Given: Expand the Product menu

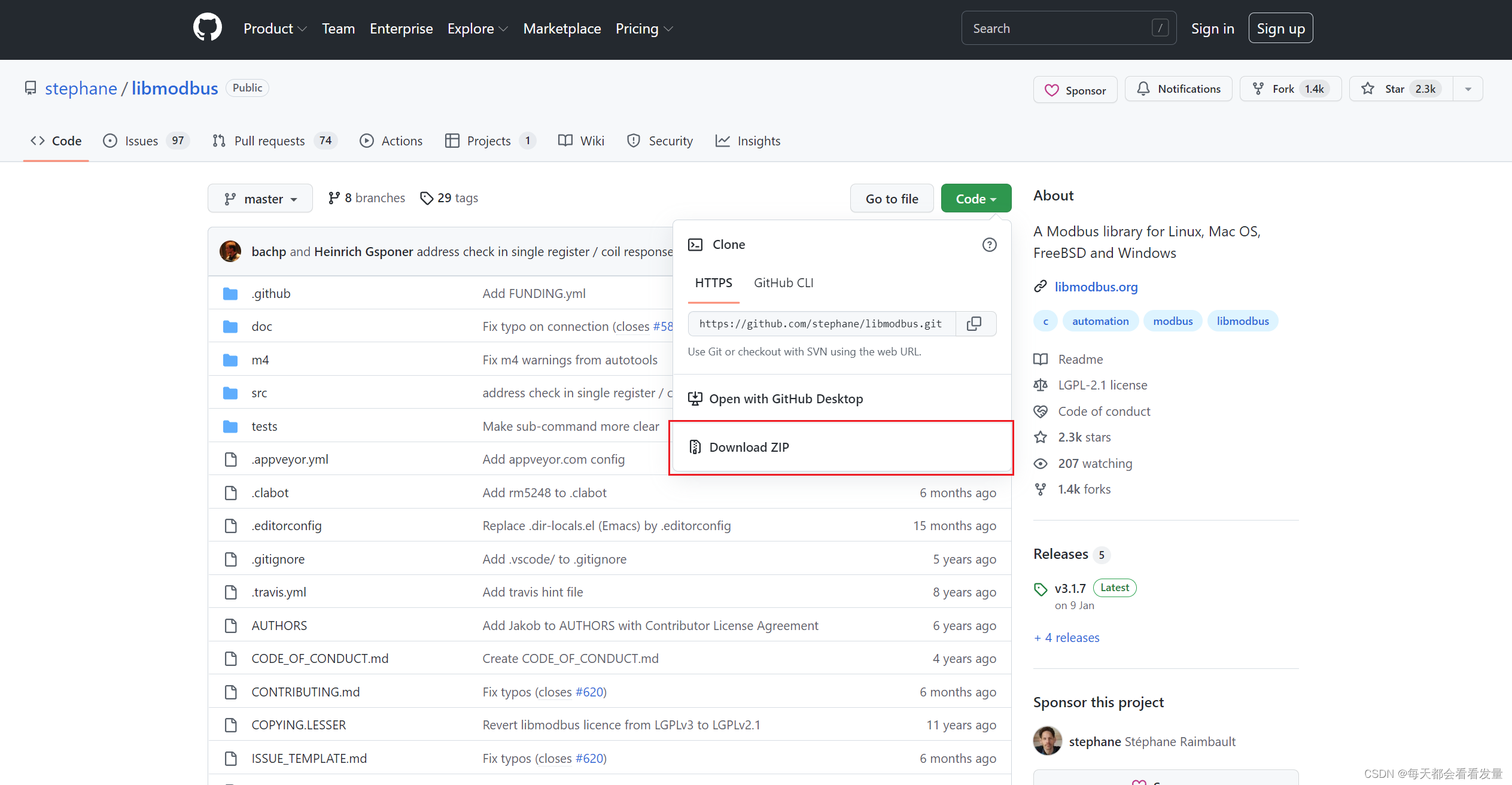Looking at the screenshot, I should click(x=275, y=29).
